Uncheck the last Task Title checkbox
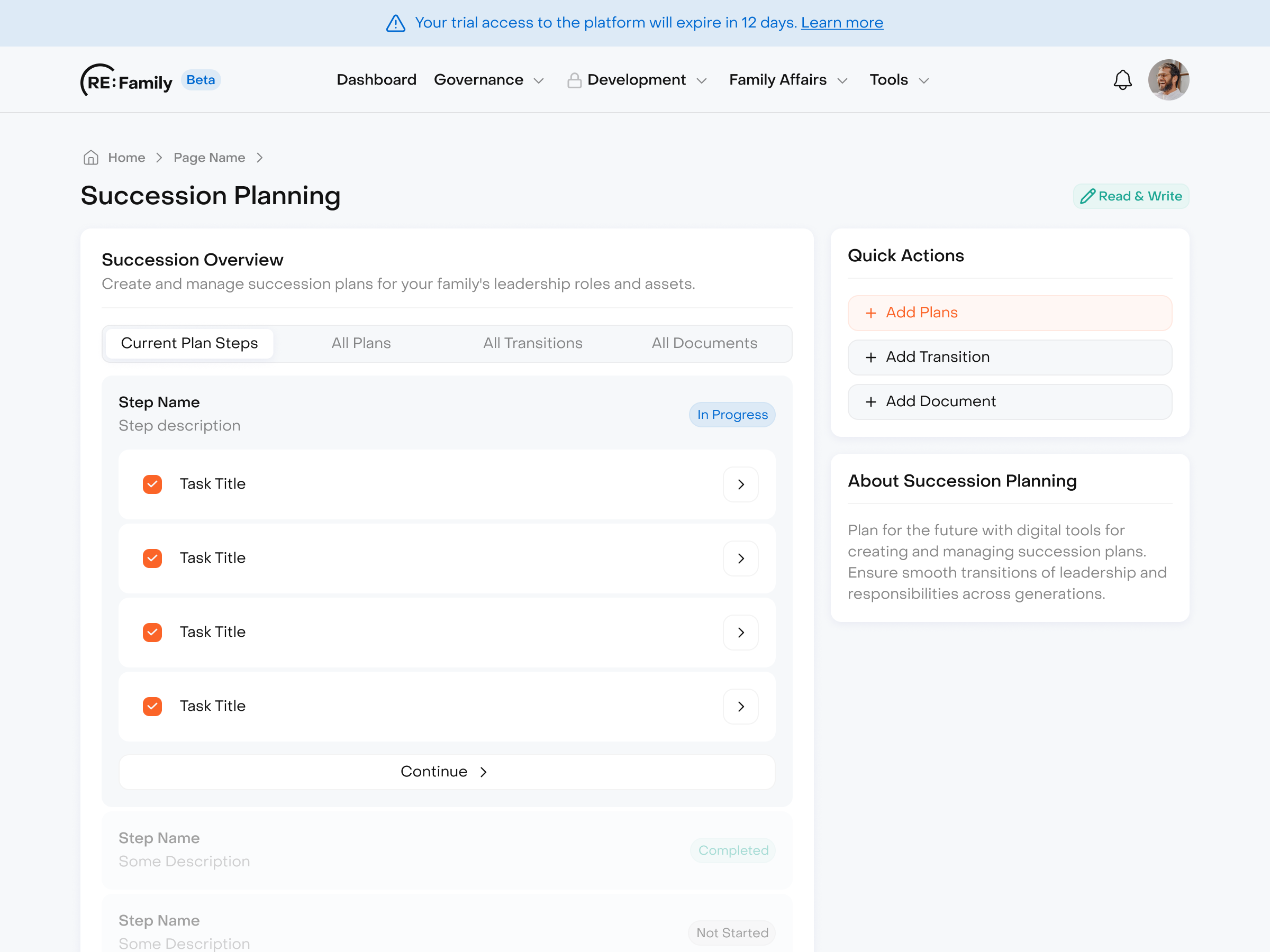 coord(152,706)
